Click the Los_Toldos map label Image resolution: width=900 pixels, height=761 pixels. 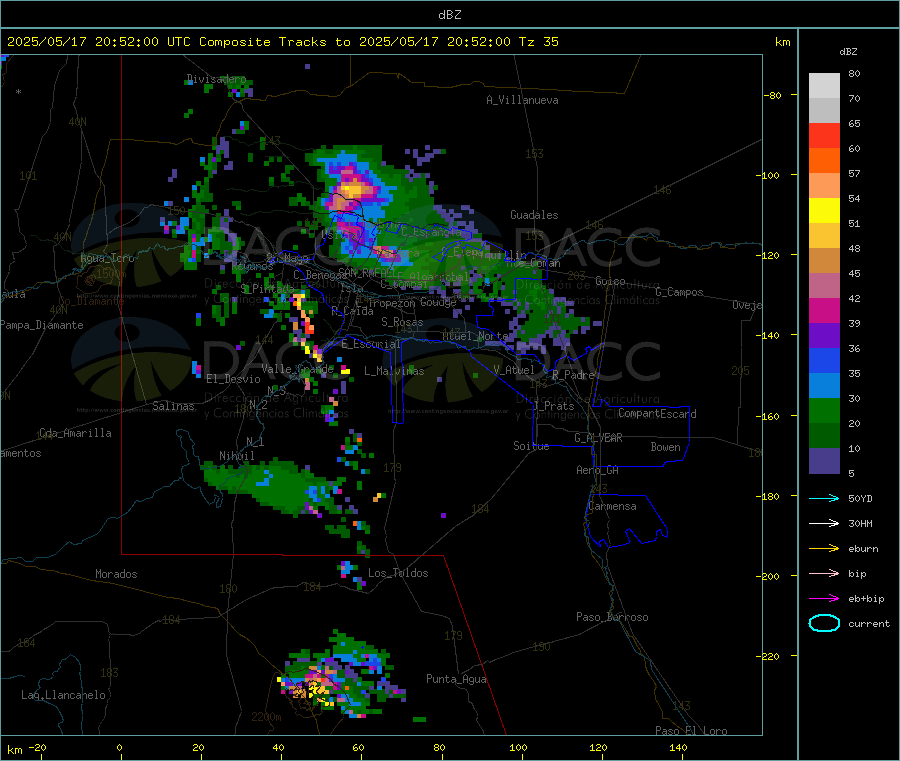(x=398, y=573)
